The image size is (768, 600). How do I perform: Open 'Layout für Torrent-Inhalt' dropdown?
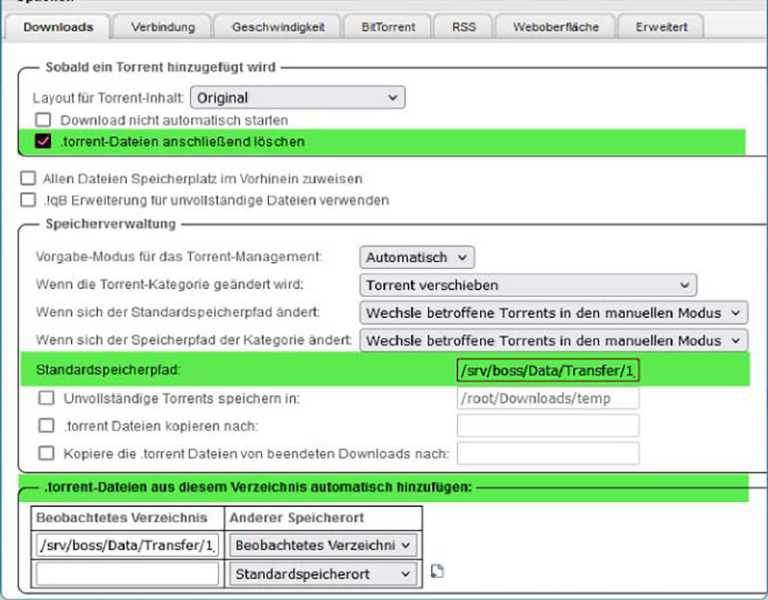[297, 98]
